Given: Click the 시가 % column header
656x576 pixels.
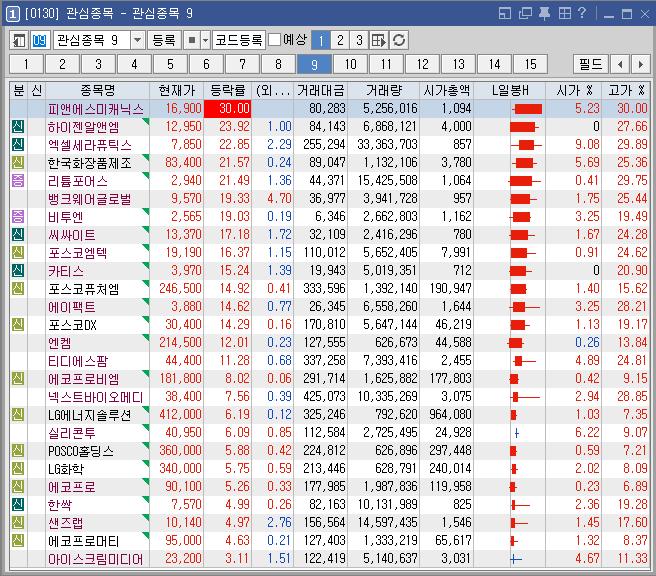Looking at the screenshot, I should coord(574,90).
